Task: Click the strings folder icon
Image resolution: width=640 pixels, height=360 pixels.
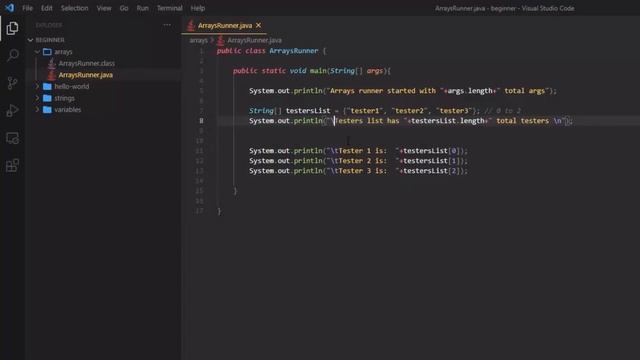Action: coord(47,98)
